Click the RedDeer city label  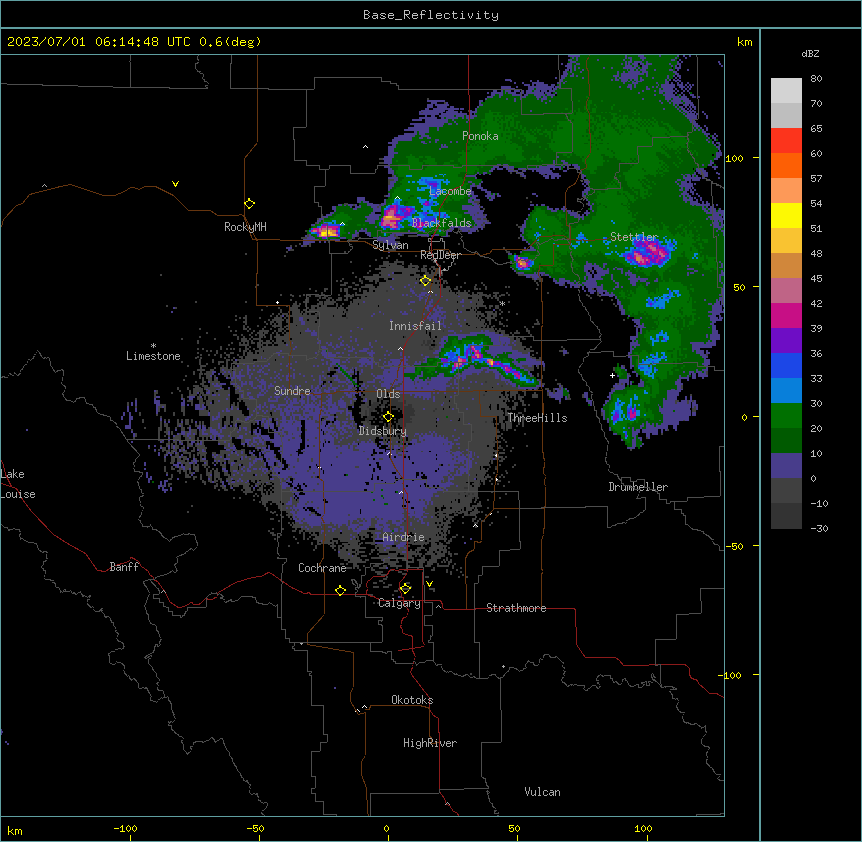click(x=440, y=255)
